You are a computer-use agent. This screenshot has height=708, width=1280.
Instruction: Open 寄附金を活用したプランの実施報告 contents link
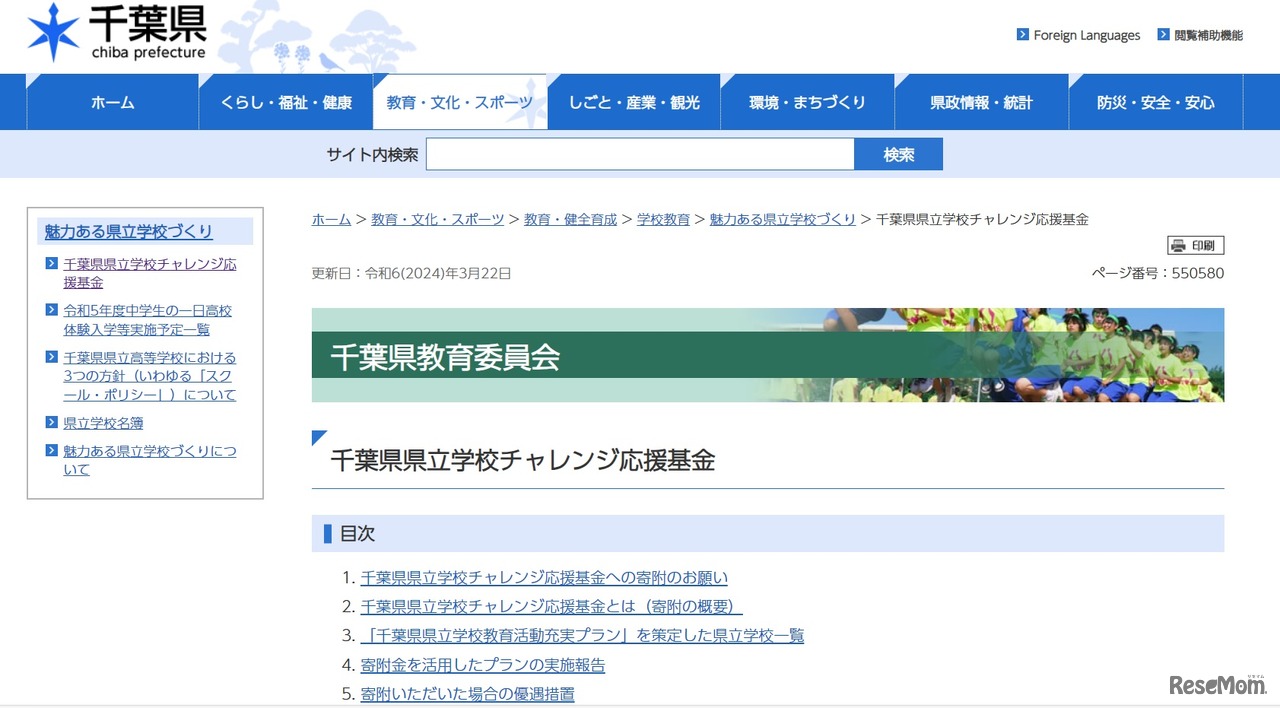(x=482, y=665)
